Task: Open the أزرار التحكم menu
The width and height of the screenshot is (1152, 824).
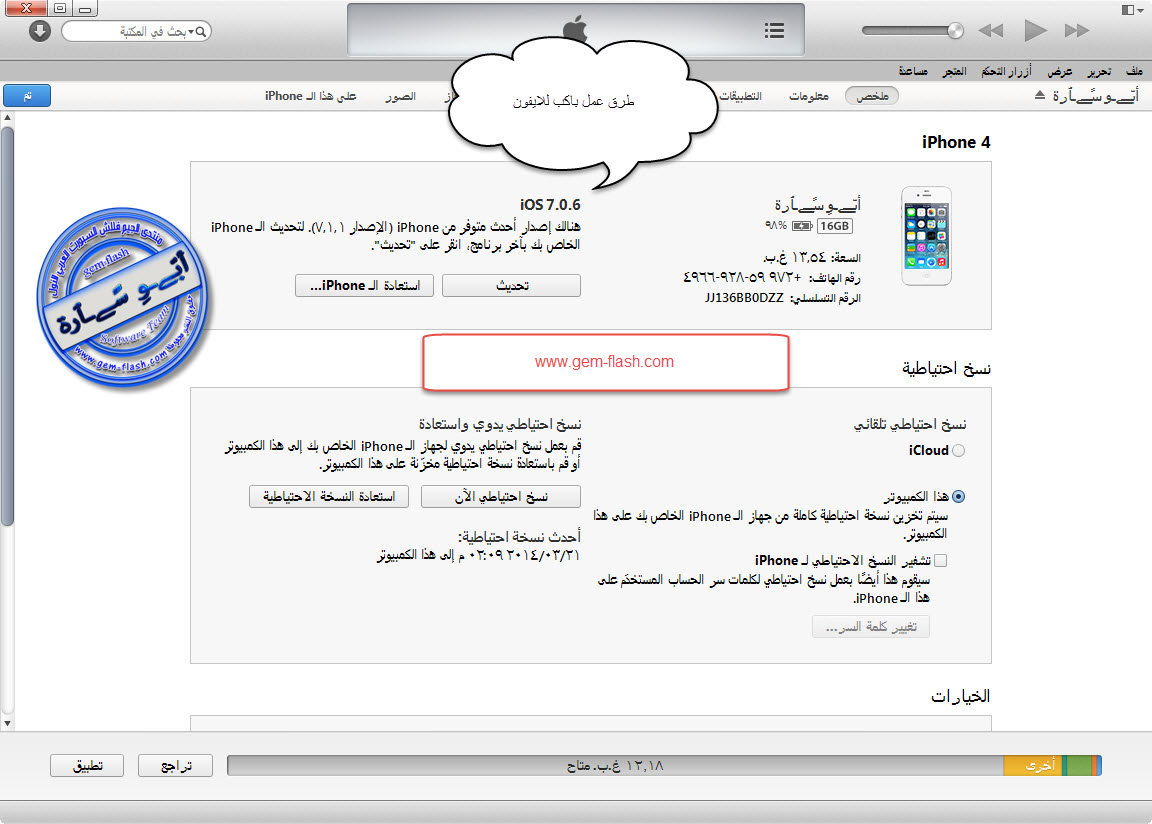Action: pos(1007,71)
